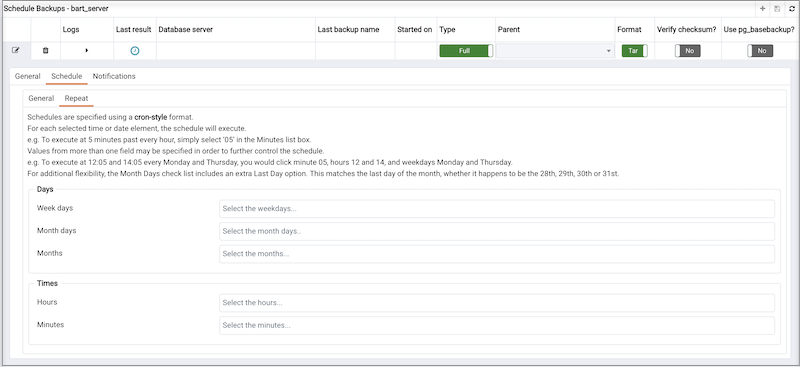Select the Repeat sub-tab
The width and height of the screenshot is (800, 367).
[x=76, y=98]
